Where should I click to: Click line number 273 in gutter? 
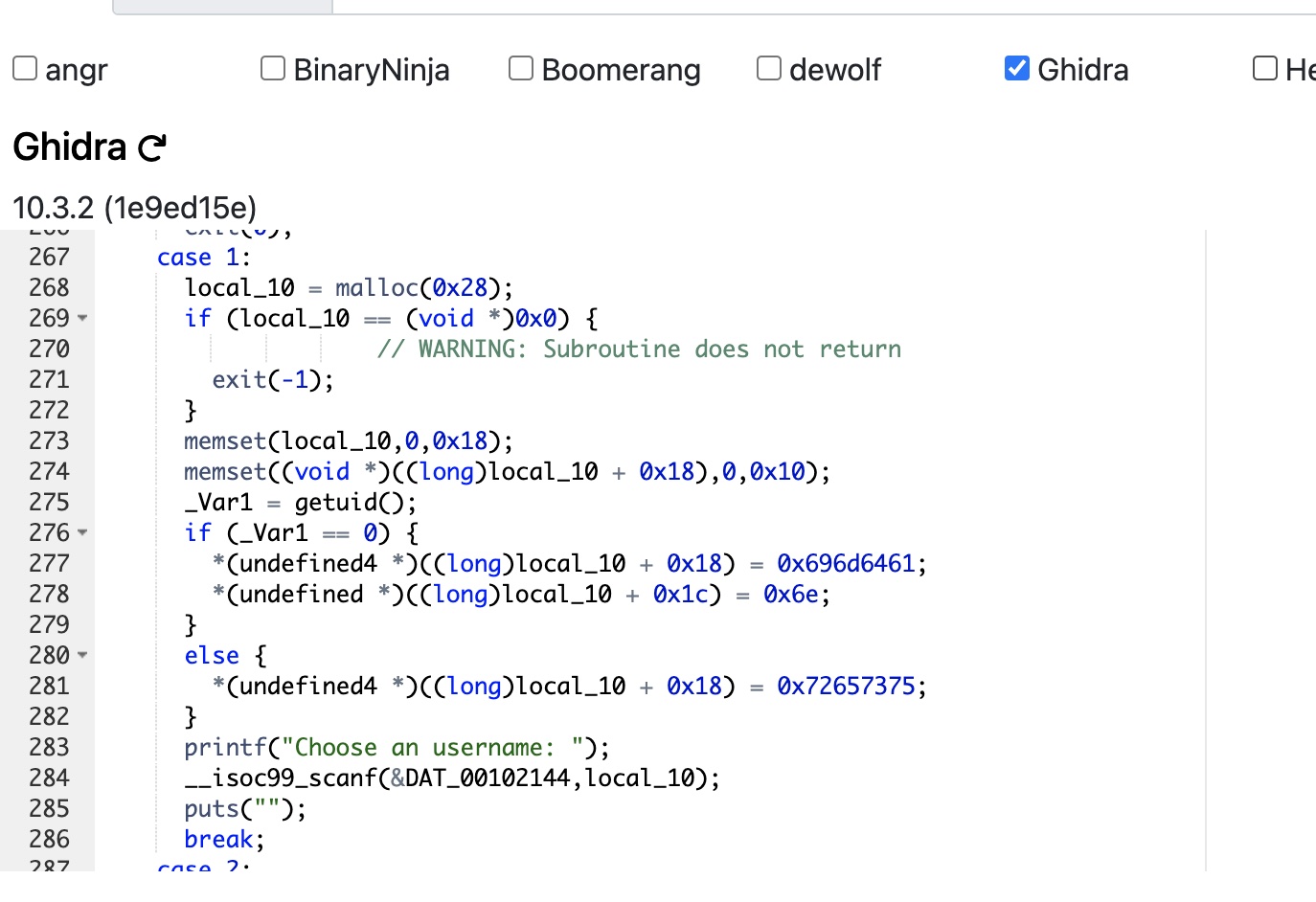click(x=49, y=440)
